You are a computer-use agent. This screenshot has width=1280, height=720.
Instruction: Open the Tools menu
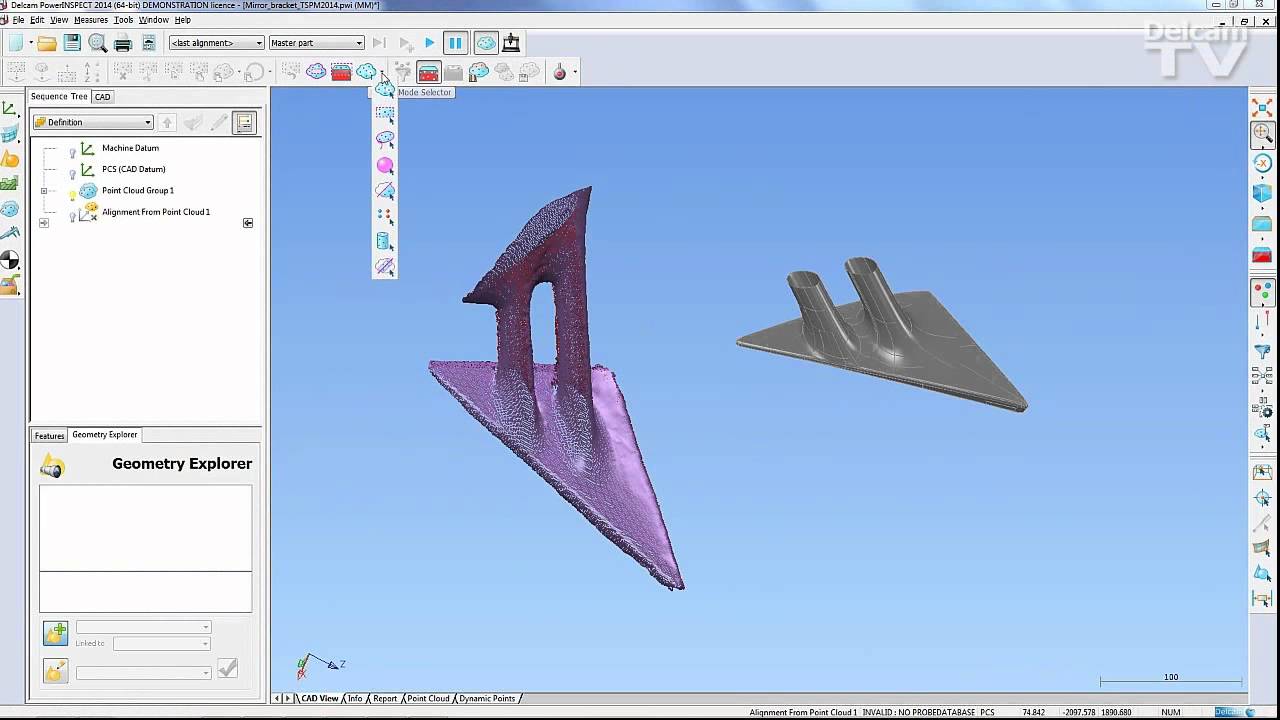click(123, 20)
